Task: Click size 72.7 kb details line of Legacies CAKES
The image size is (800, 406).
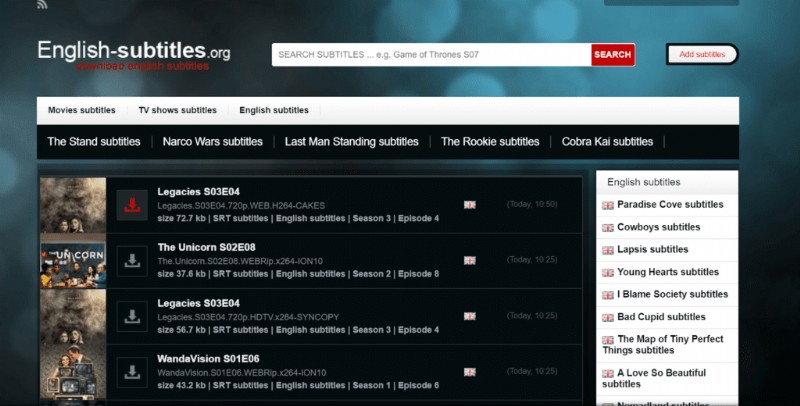Action: 298,218
